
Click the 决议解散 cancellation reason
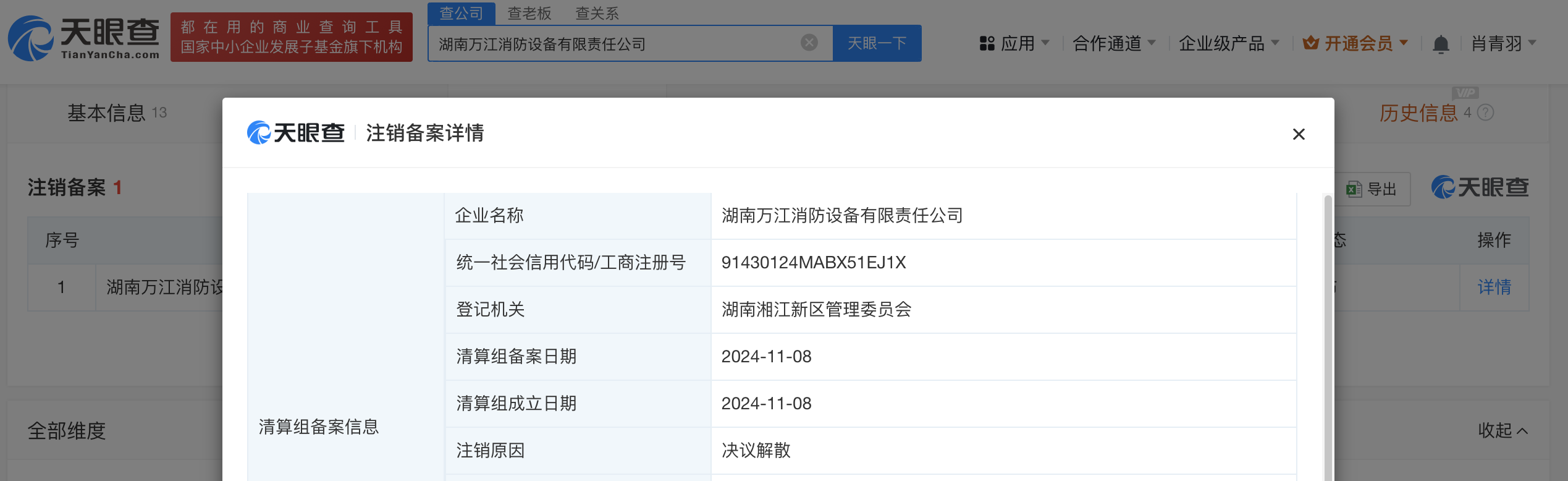point(756,450)
